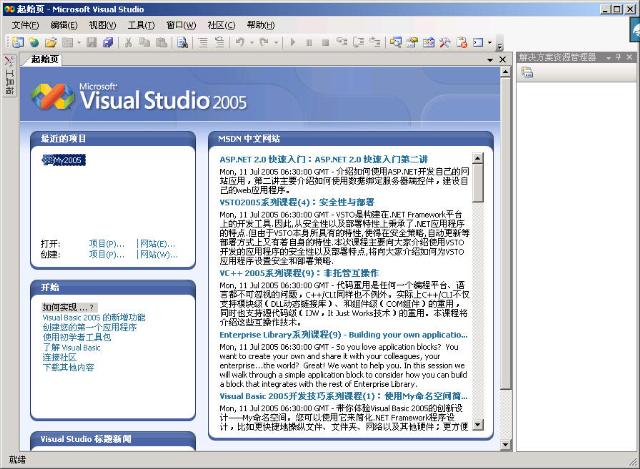This screenshot has height=469, width=640.
Task: Click the Step Into debug icon
Action: point(342,42)
